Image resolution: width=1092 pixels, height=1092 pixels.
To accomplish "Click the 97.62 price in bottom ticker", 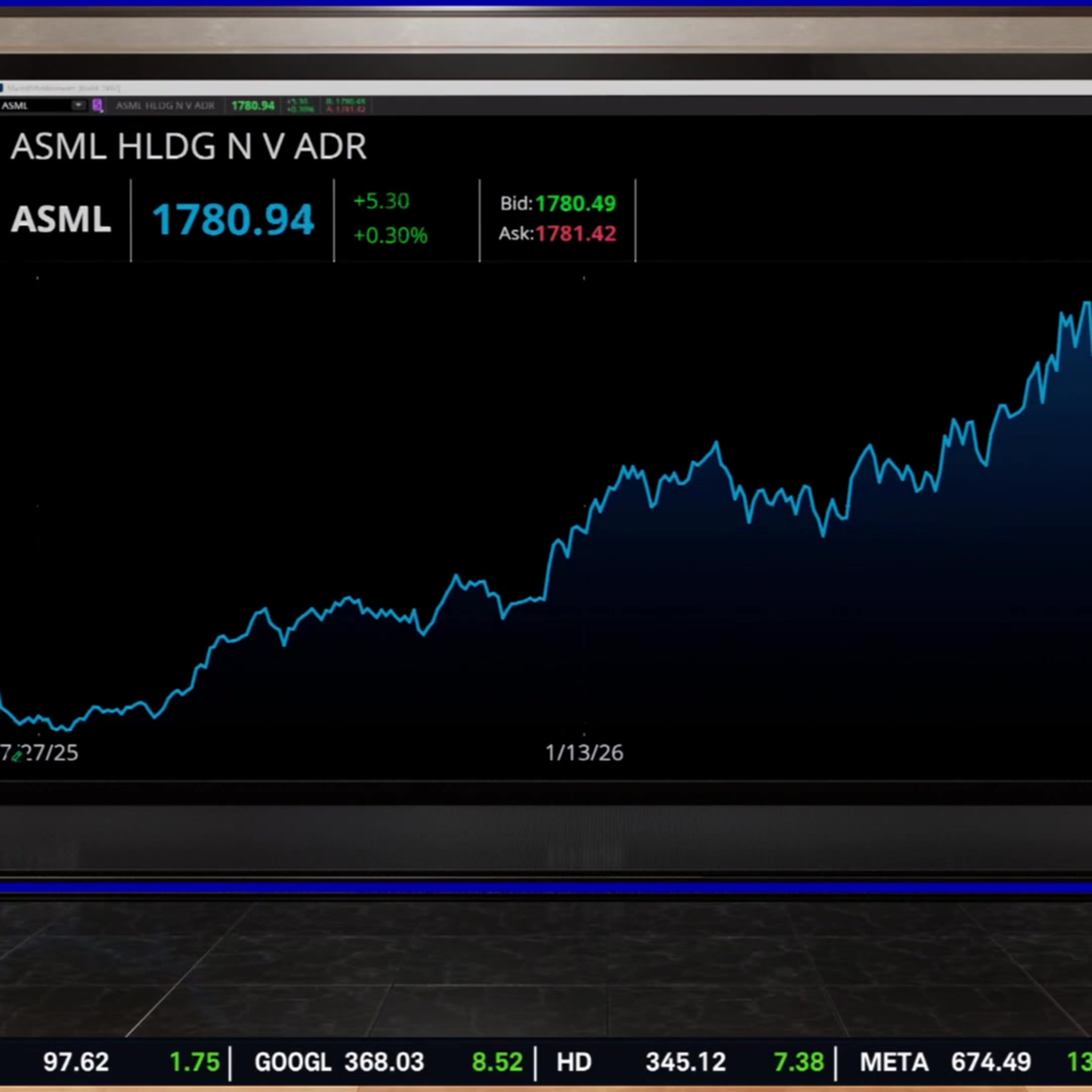I will click(x=76, y=1062).
